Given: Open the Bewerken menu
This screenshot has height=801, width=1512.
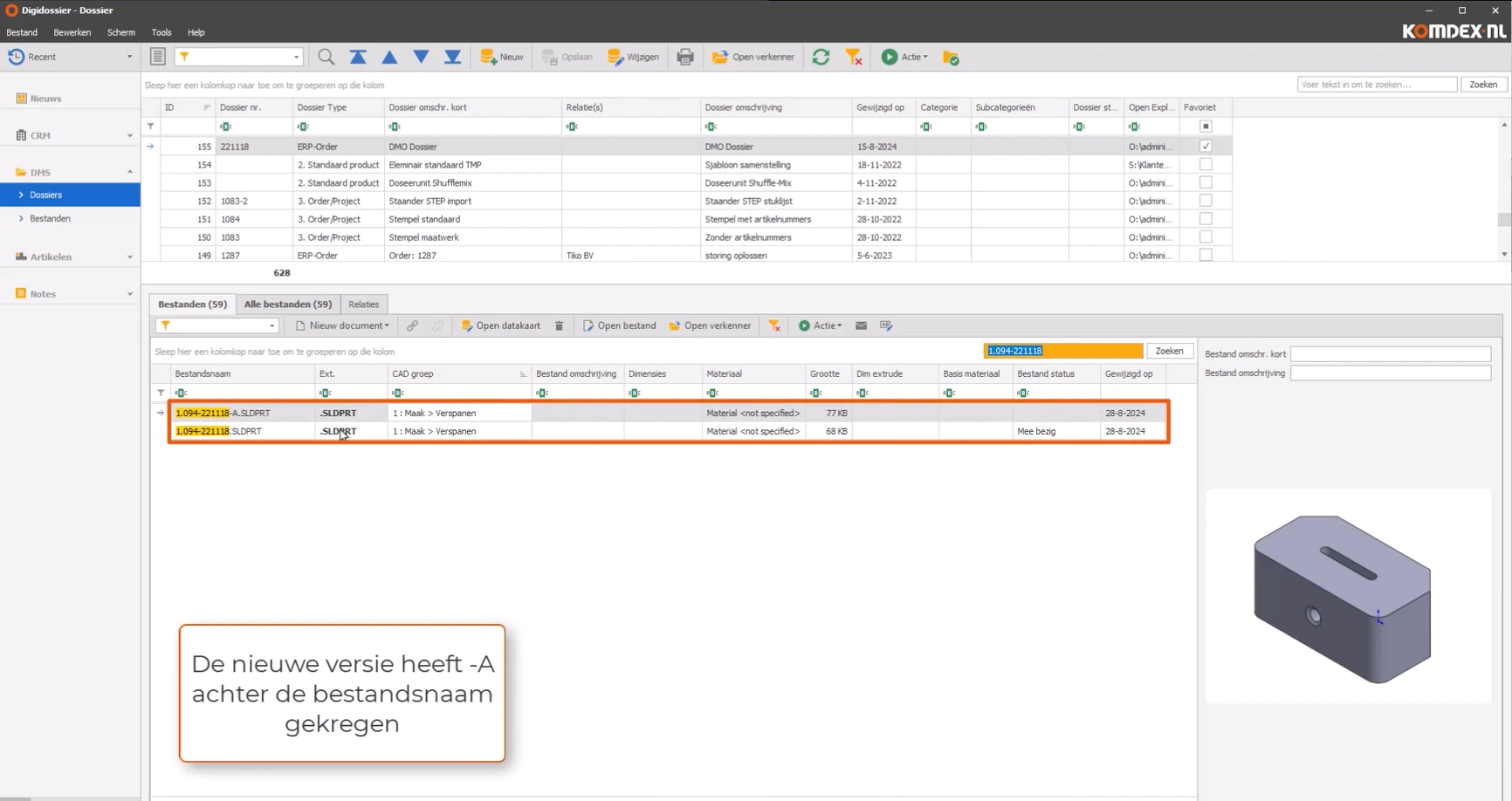Looking at the screenshot, I should click(72, 32).
